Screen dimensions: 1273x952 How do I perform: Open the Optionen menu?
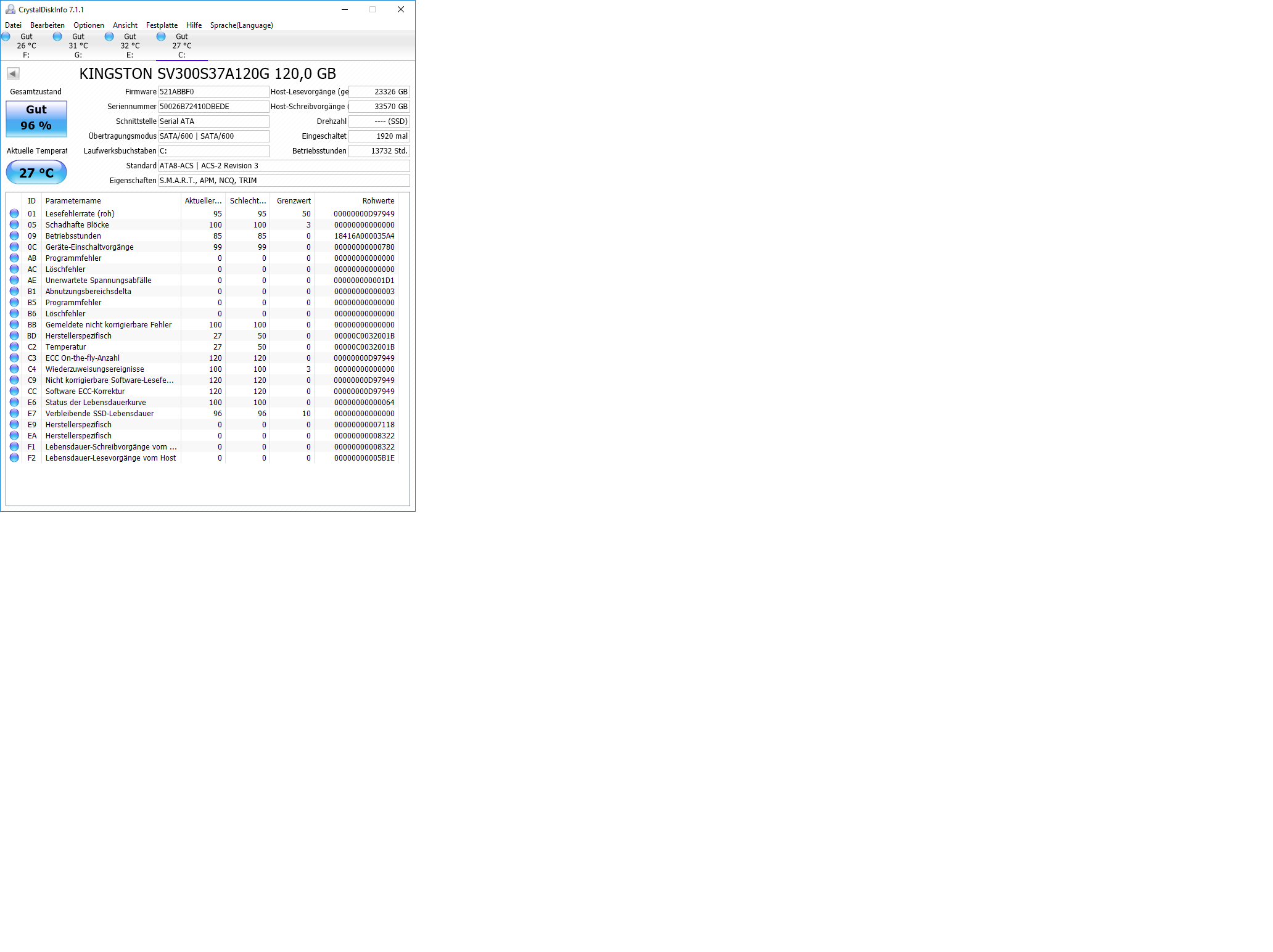(88, 25)
